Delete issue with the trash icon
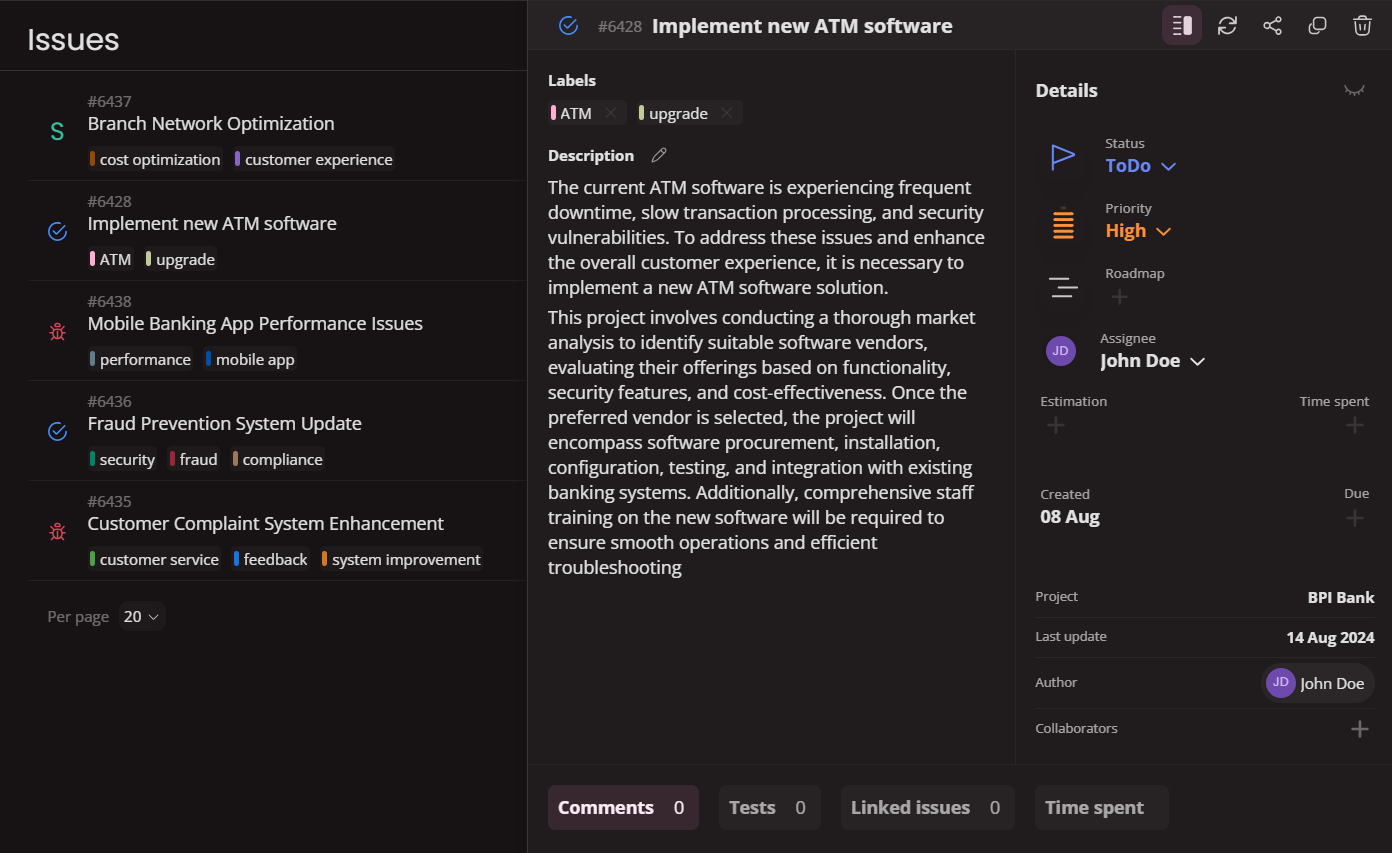Image resolution: width=1392 pixels, height=853 pixels. [1362, 26]
